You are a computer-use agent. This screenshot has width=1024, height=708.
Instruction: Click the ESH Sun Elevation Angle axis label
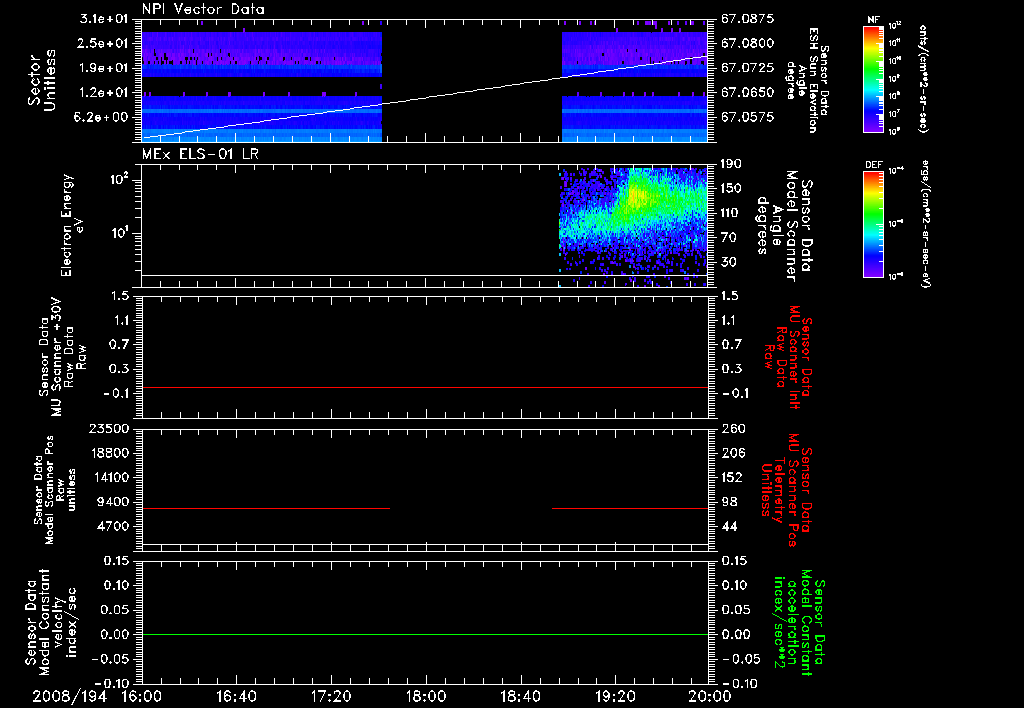point(807,80)
